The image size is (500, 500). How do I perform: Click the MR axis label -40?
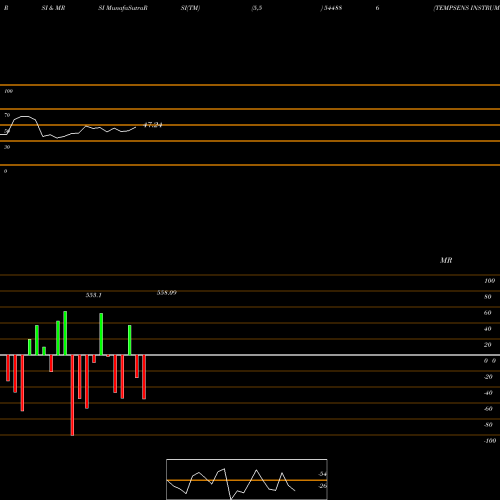pyautogui.click(x=488, y=393)
